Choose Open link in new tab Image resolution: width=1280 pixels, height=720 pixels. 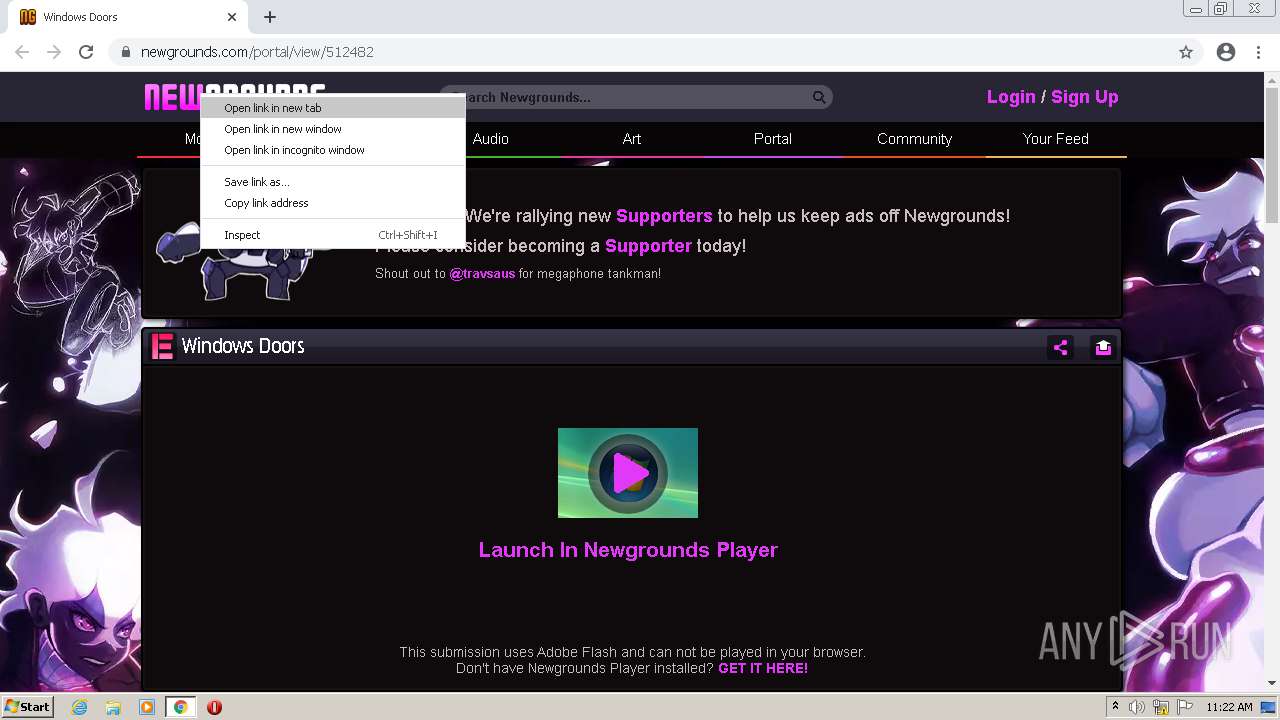[333, 108]
